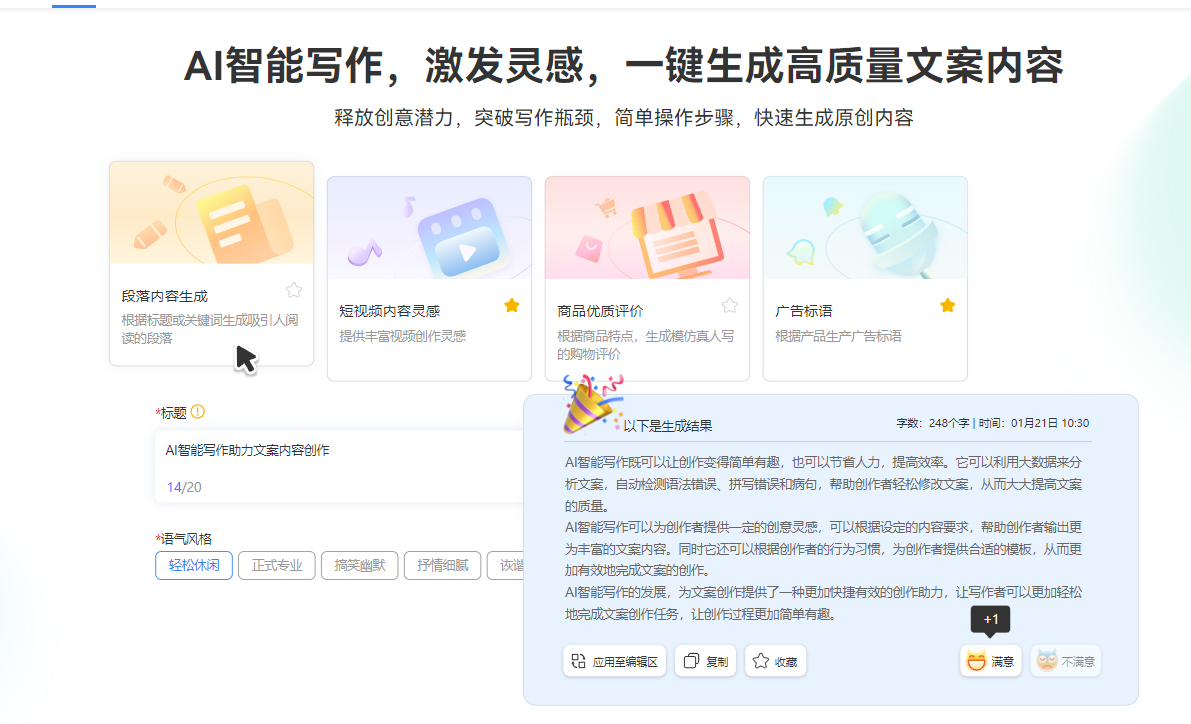Click the 字数: 248个字 text
Image resolution: width=1191 pixels, height=724 pixels.
[933, 423]
